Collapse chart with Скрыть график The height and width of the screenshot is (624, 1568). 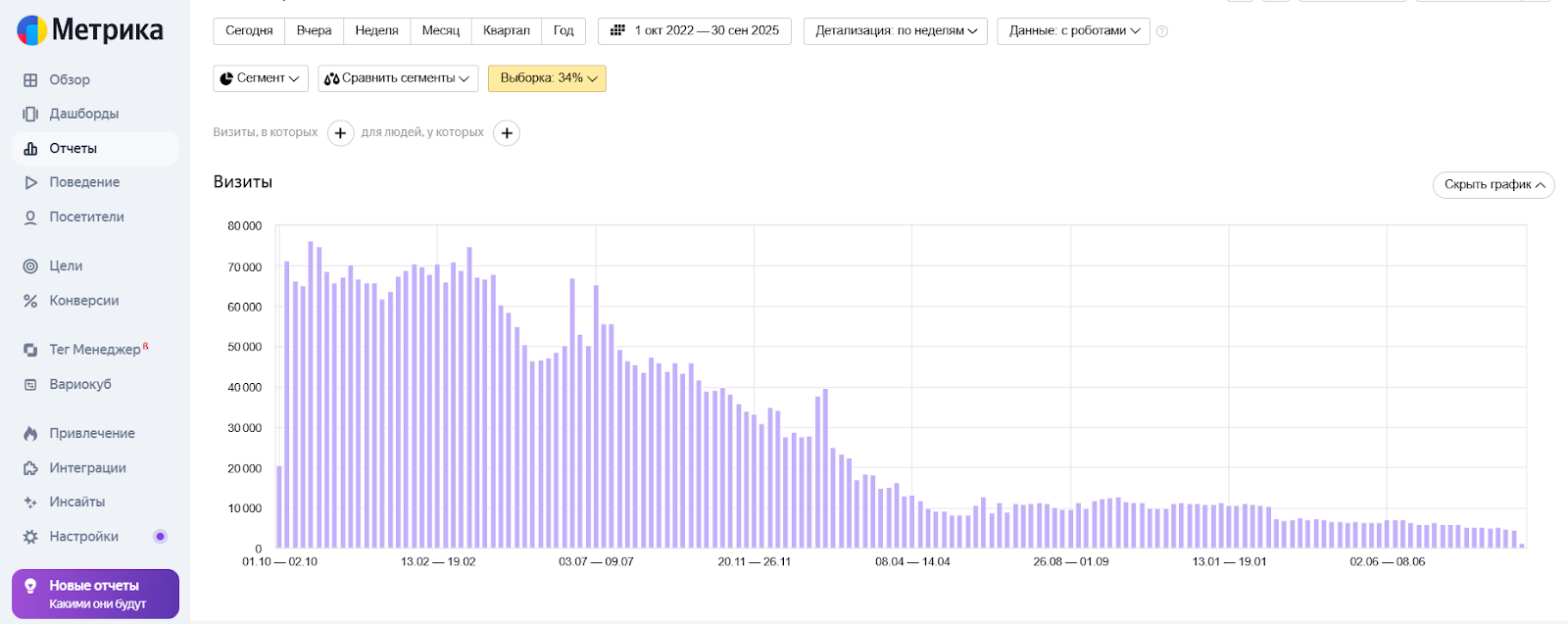point(1493,184)
